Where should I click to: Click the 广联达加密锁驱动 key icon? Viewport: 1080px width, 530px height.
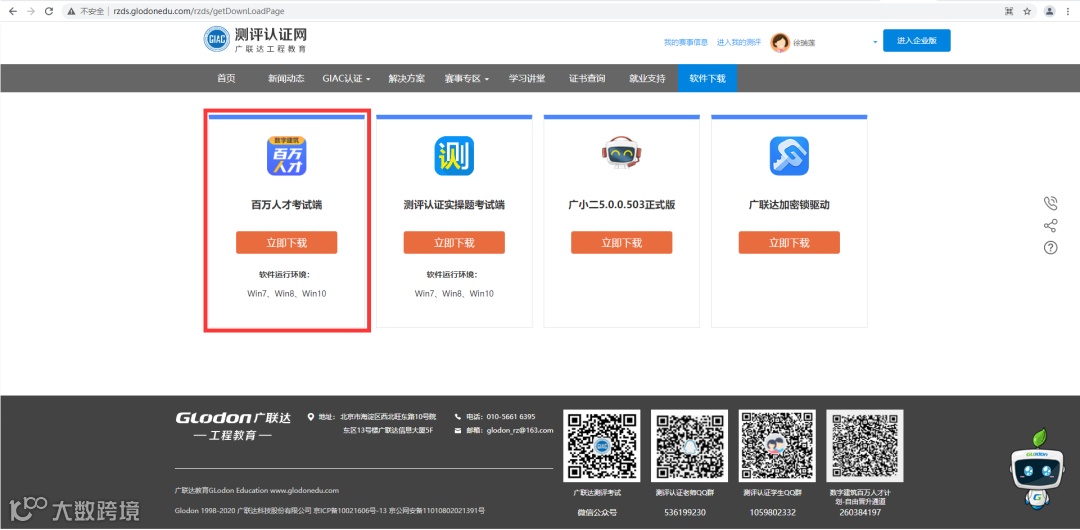(789, 156)
